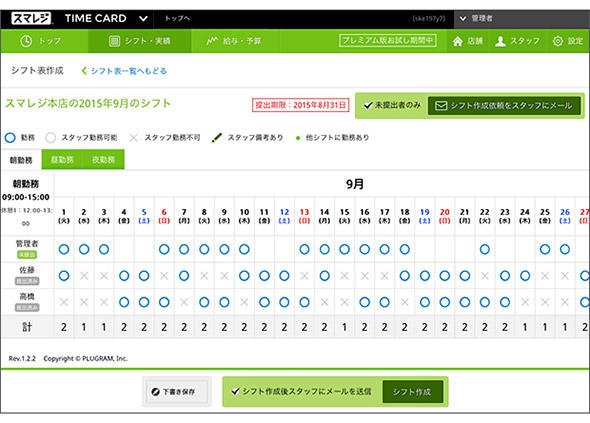Click the house icon for 店舗
590x423 pixels.
(x=458, y=41)
